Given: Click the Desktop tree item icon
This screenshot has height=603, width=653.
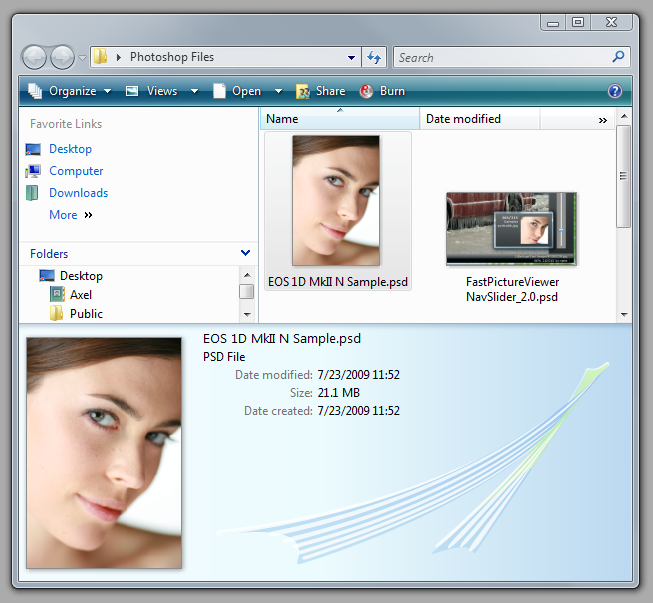Looking at the screenshot, I should coord(47,275).
